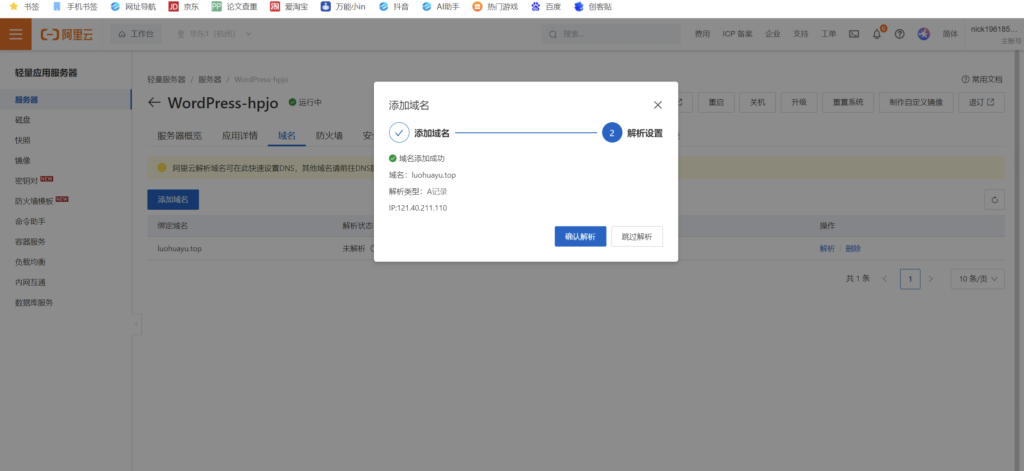Open the notification bell
The image size is (1024, 471).
(x=877, y=34)
